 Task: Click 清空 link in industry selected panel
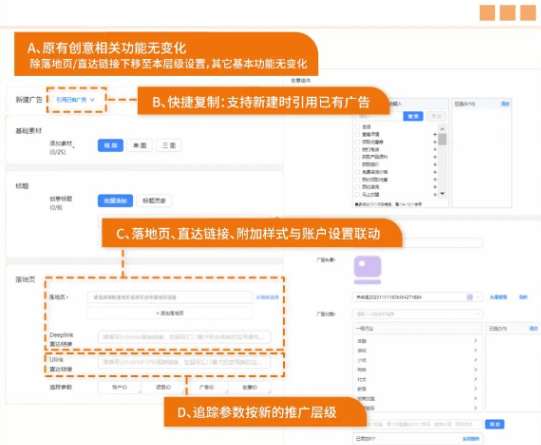pos(533,328)
